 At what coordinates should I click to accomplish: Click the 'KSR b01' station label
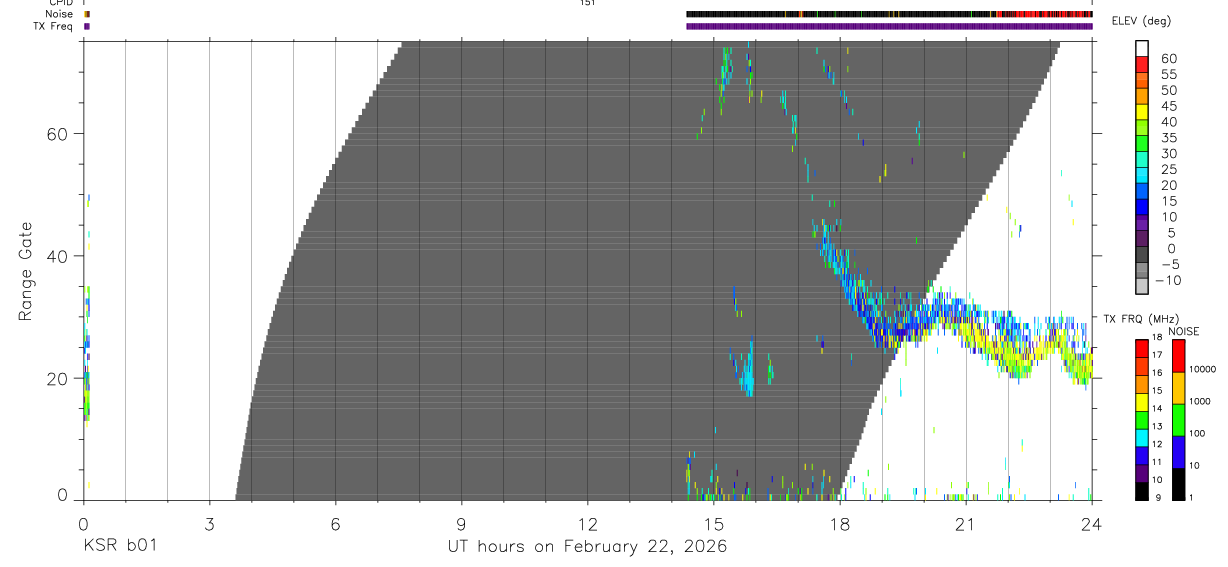(121, 546)
